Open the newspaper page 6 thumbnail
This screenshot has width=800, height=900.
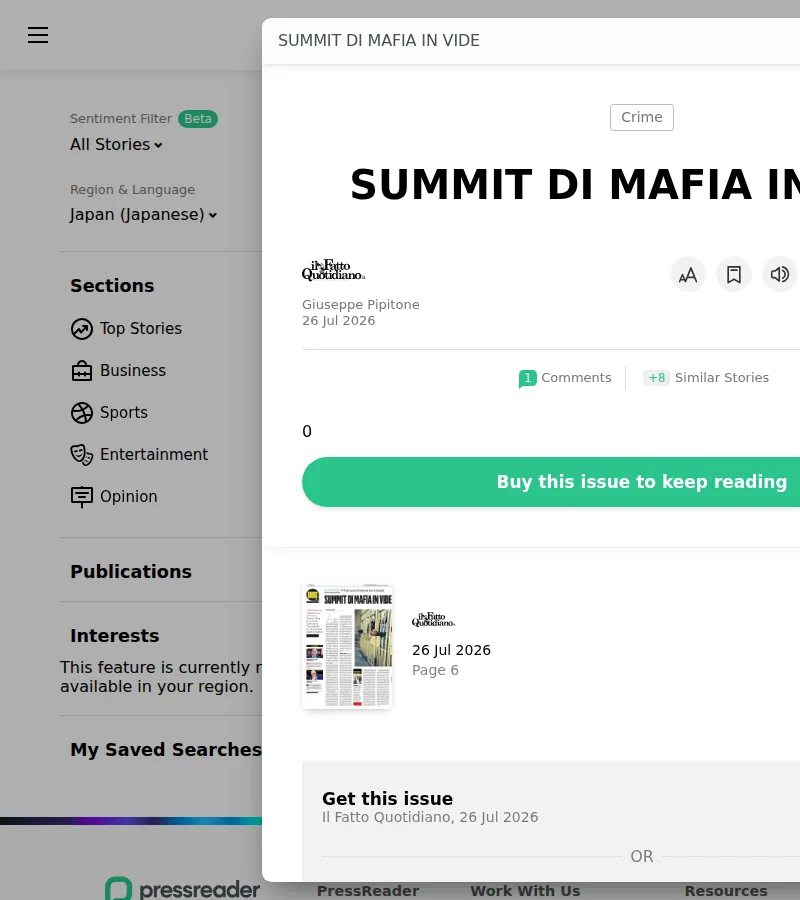[x=347, y=646]
